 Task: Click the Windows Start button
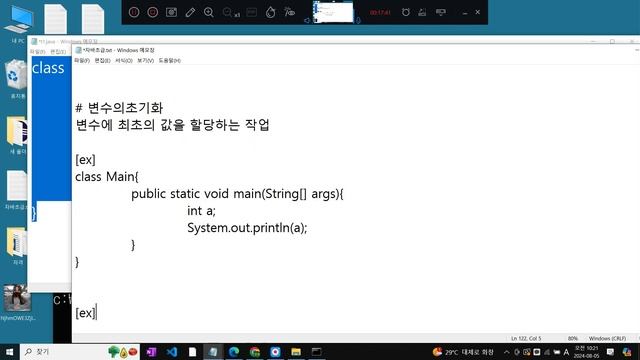pyautogui.click(x=10, y=352)
